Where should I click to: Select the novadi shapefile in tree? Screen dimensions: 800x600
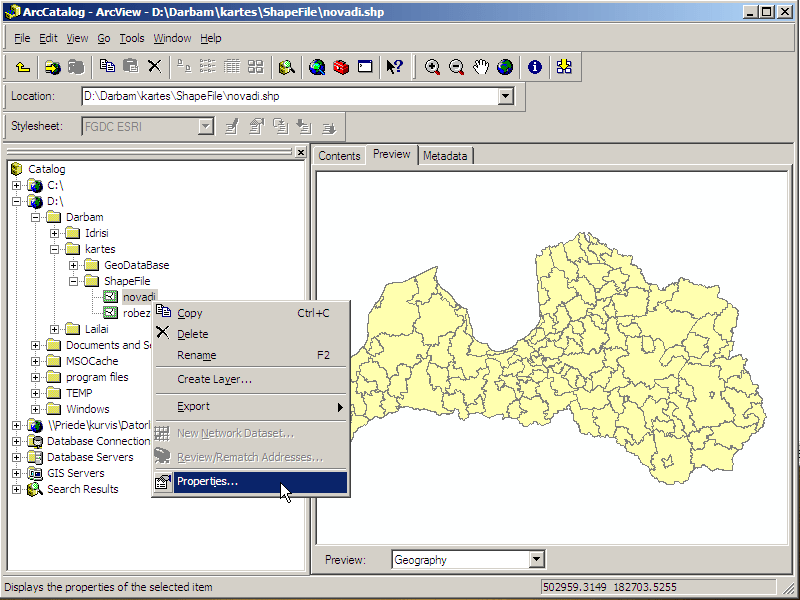[x=139, y=297]
